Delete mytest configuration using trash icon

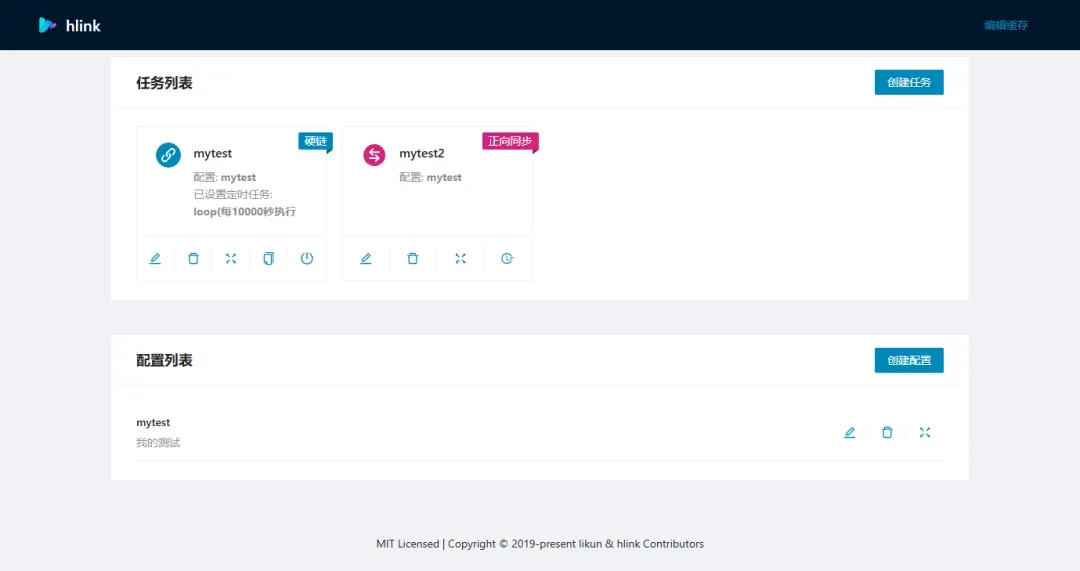[x=887, y=433]
